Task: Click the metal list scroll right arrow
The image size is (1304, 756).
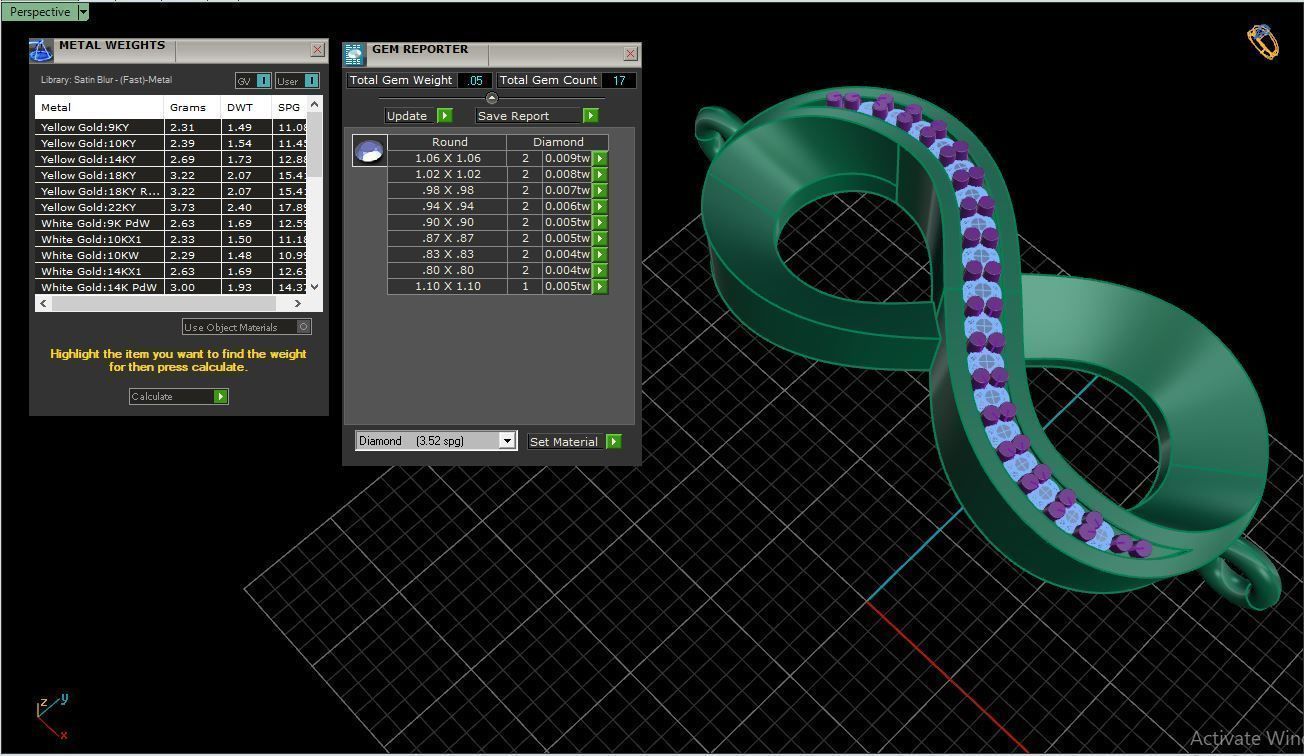Action: tap(297, 303)
